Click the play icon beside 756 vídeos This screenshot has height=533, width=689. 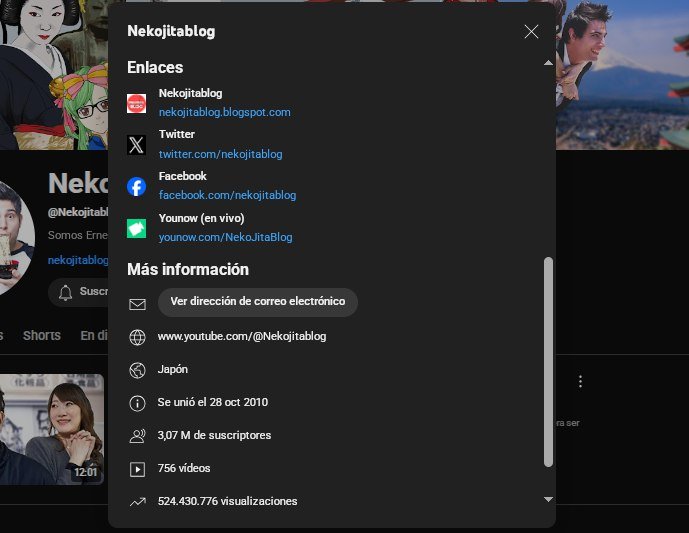coord(138,469)
